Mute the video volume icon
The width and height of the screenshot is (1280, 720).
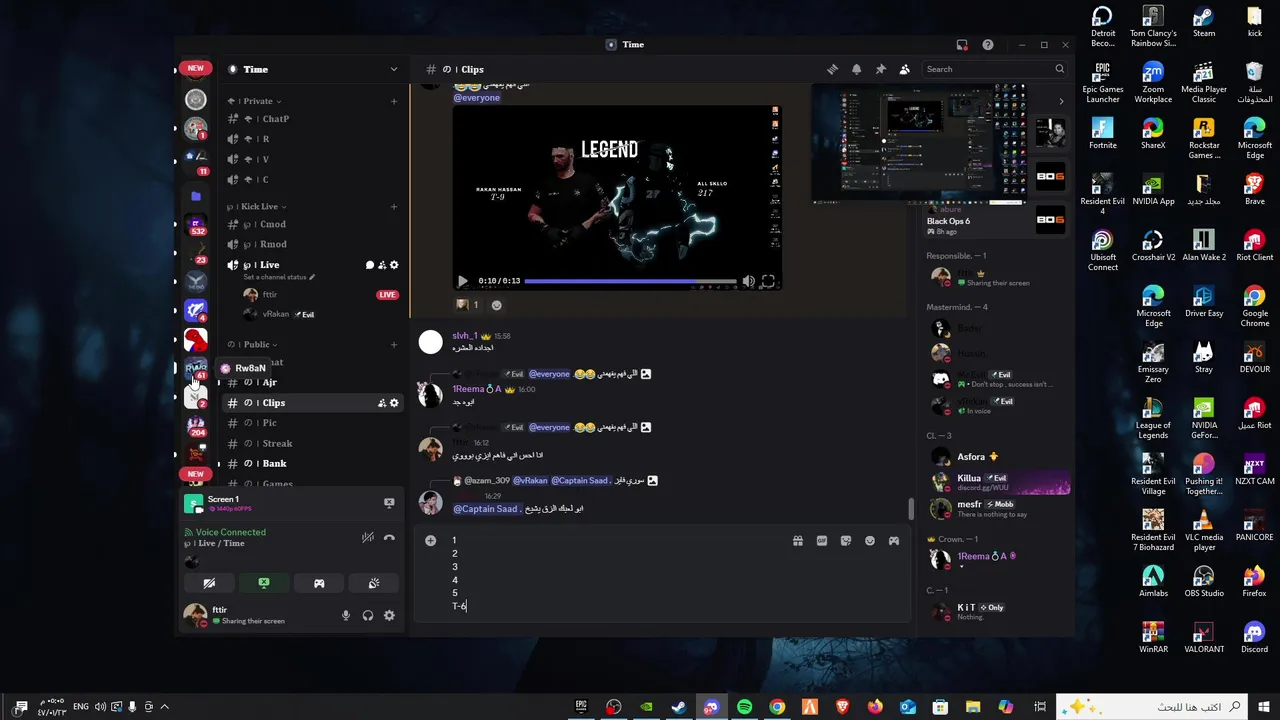748,282
